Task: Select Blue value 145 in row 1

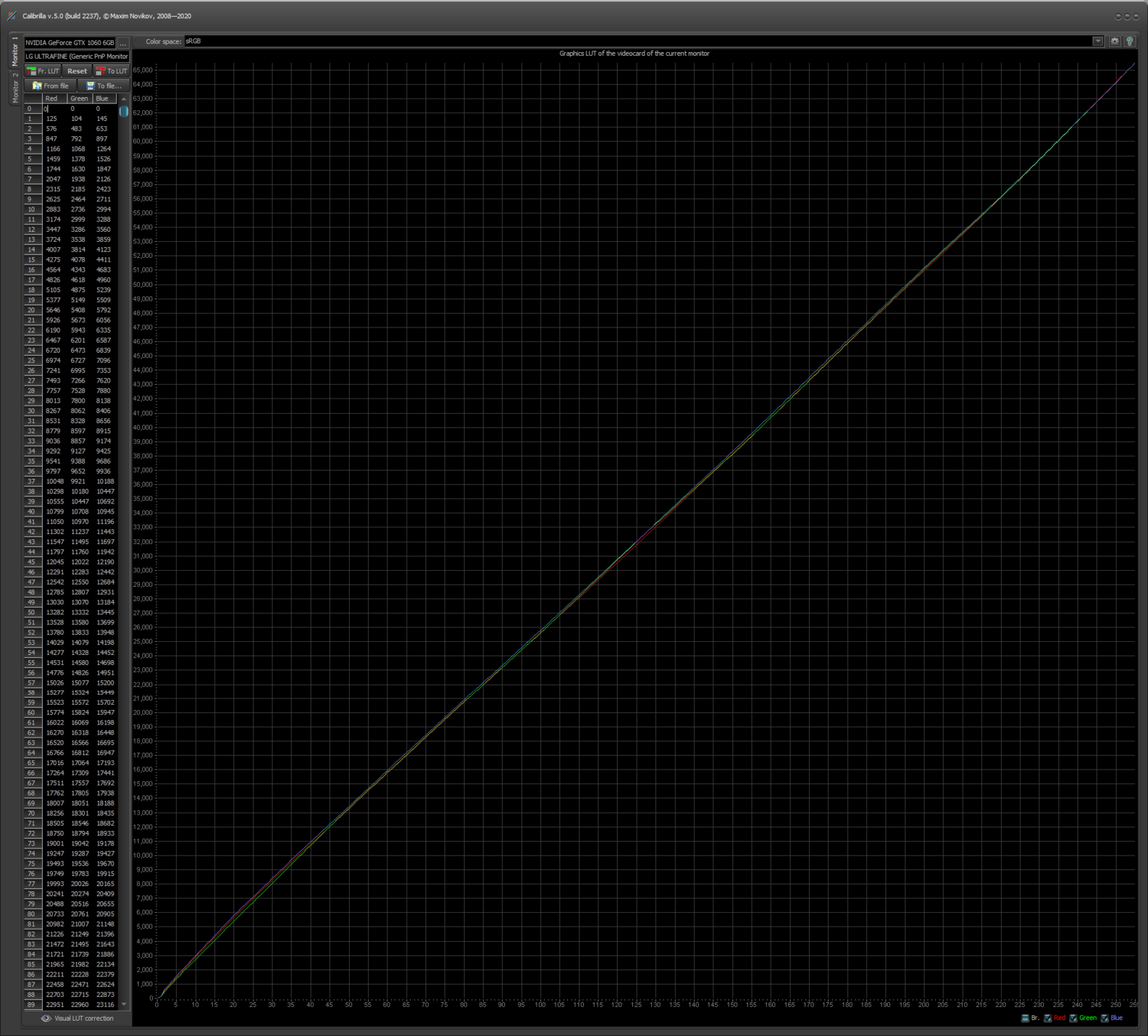Action: tap(106, 119)
